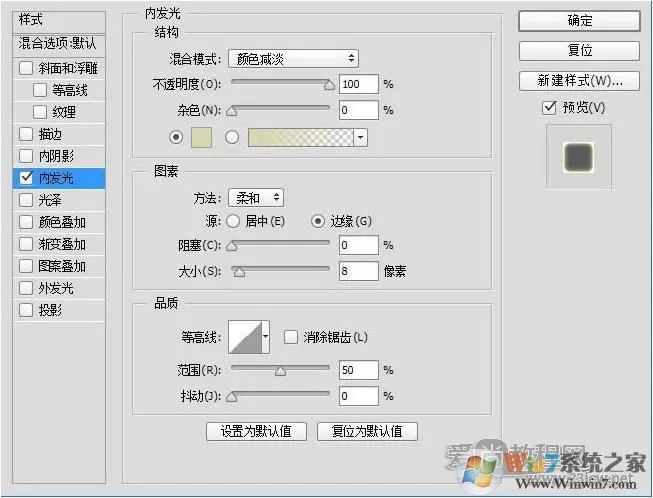Viewport: 653px width, 498px height.
Task: Open the 光泽 settings entry
Action: [50, 200]
